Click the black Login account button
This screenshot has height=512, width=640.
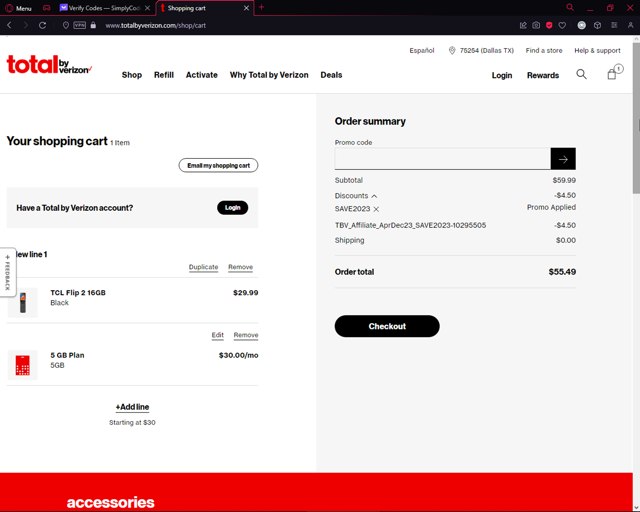(232, 208)
